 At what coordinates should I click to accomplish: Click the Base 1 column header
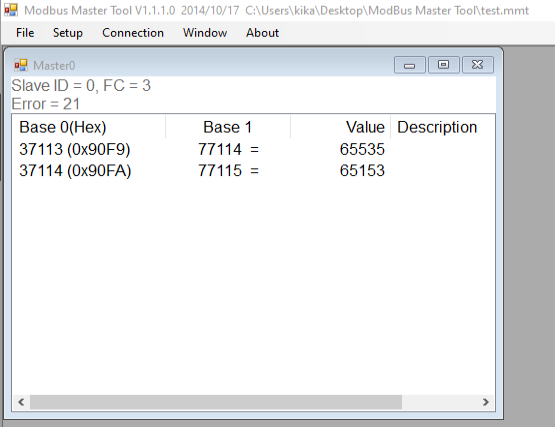click(x=228, y=127)
